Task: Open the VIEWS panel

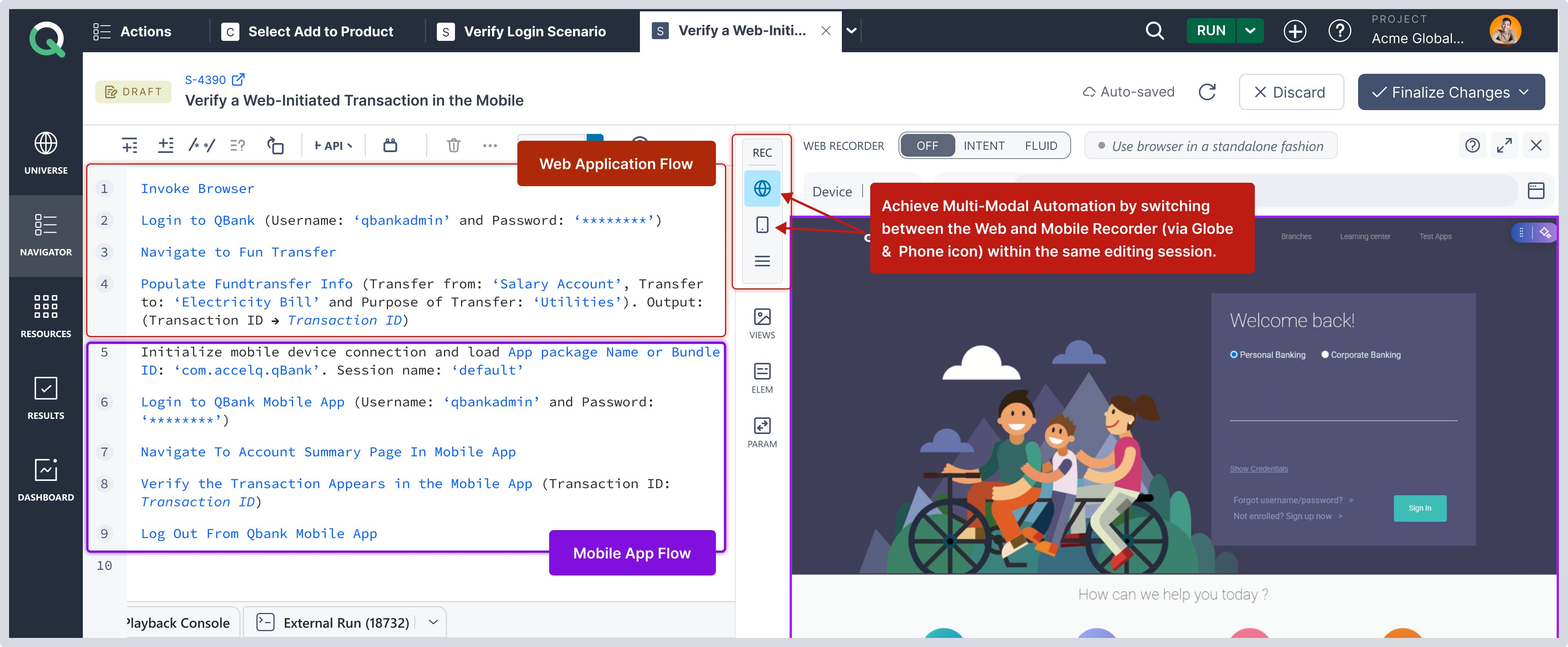Action: pyautogui.click(x=762, y=323)
